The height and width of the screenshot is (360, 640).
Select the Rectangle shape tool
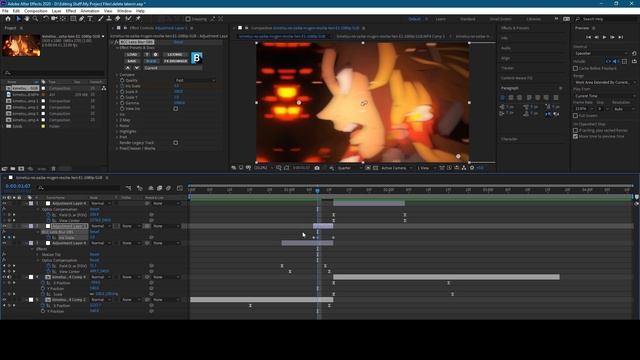(73, 19)
